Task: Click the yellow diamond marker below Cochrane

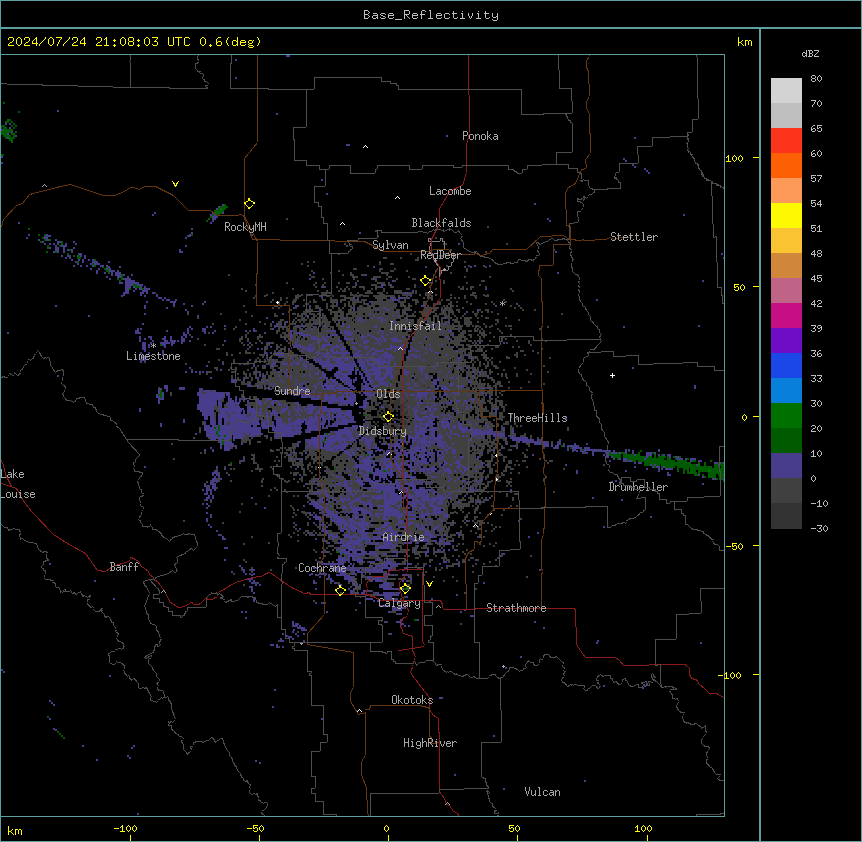Action: click(x=340, y=590)
